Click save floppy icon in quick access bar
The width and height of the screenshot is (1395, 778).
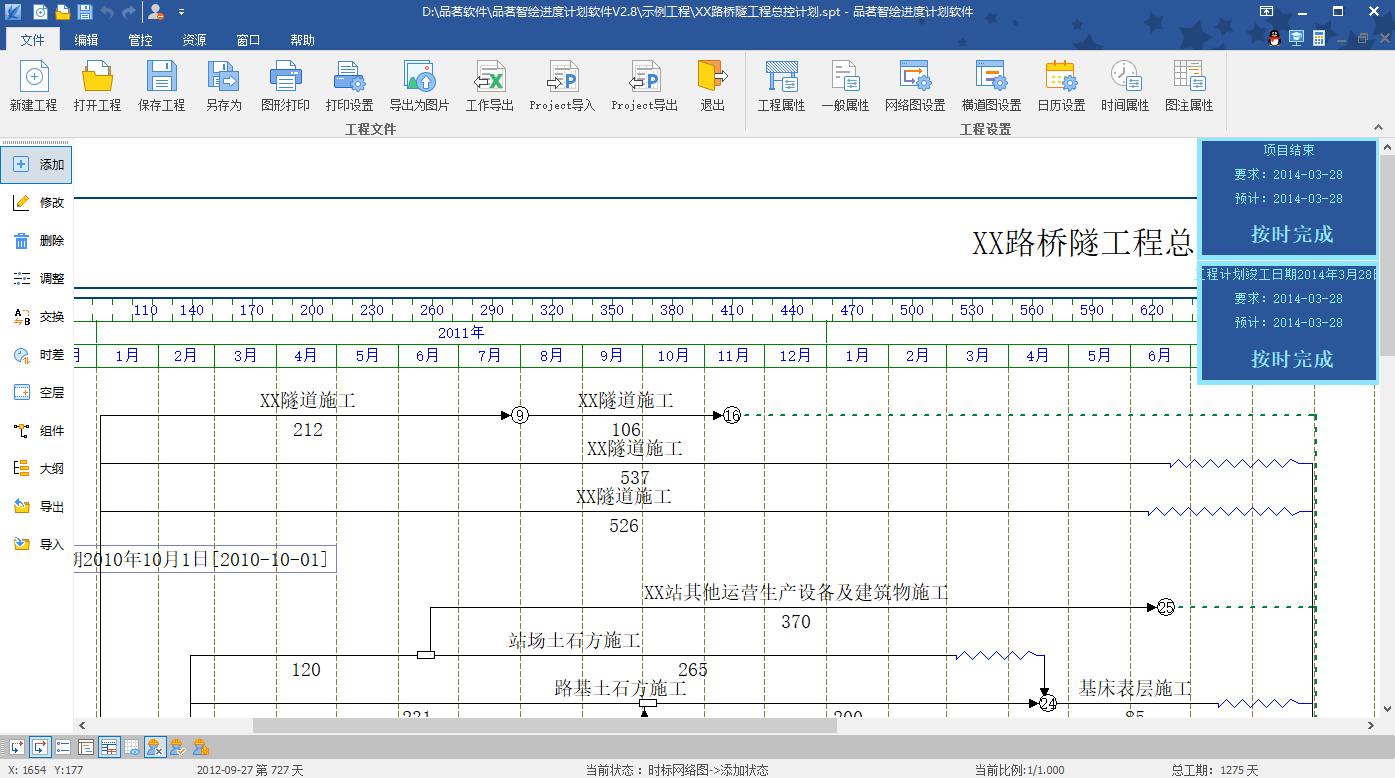[x=85, y=12]
